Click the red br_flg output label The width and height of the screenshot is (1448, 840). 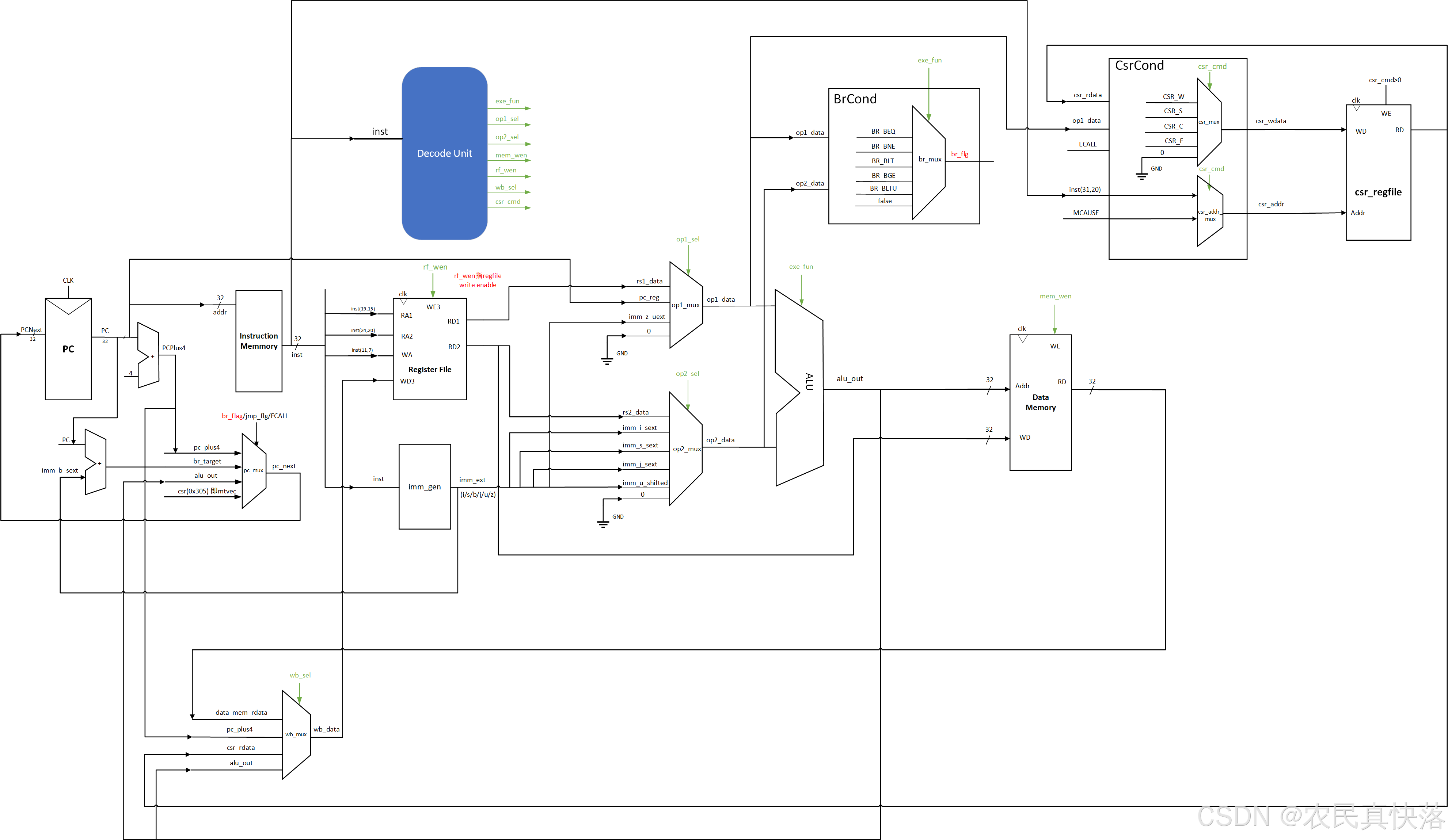959,154
